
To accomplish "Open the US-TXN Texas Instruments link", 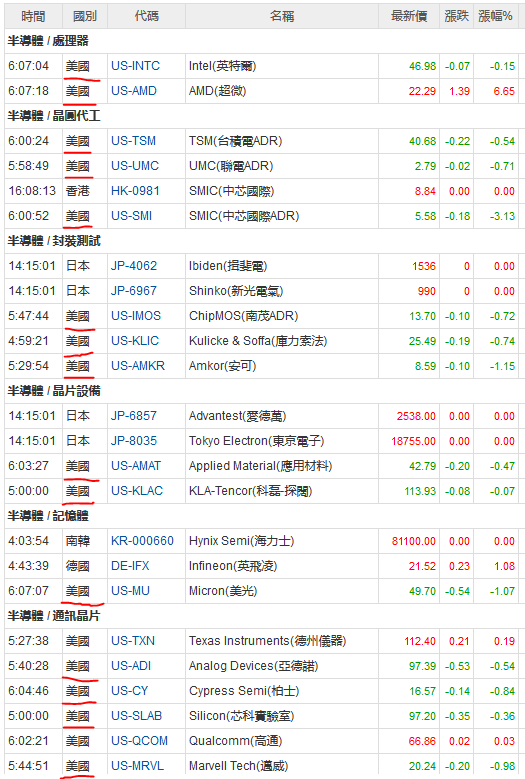I will pos(133,641).
